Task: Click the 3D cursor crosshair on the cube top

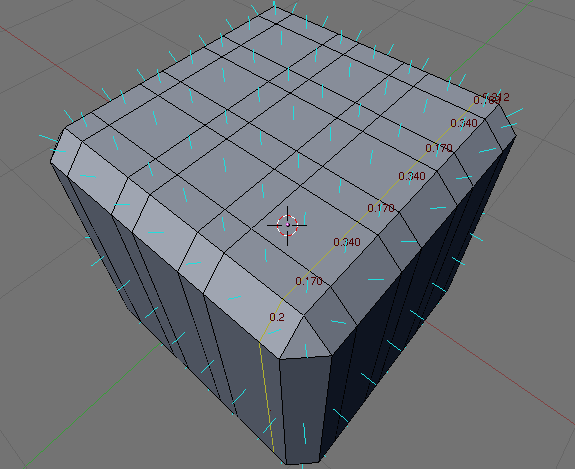Action: point(288,225)
